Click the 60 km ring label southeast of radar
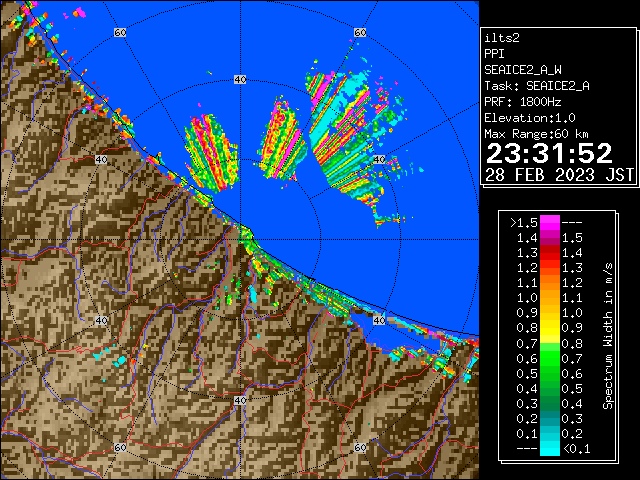 point(360,447)
